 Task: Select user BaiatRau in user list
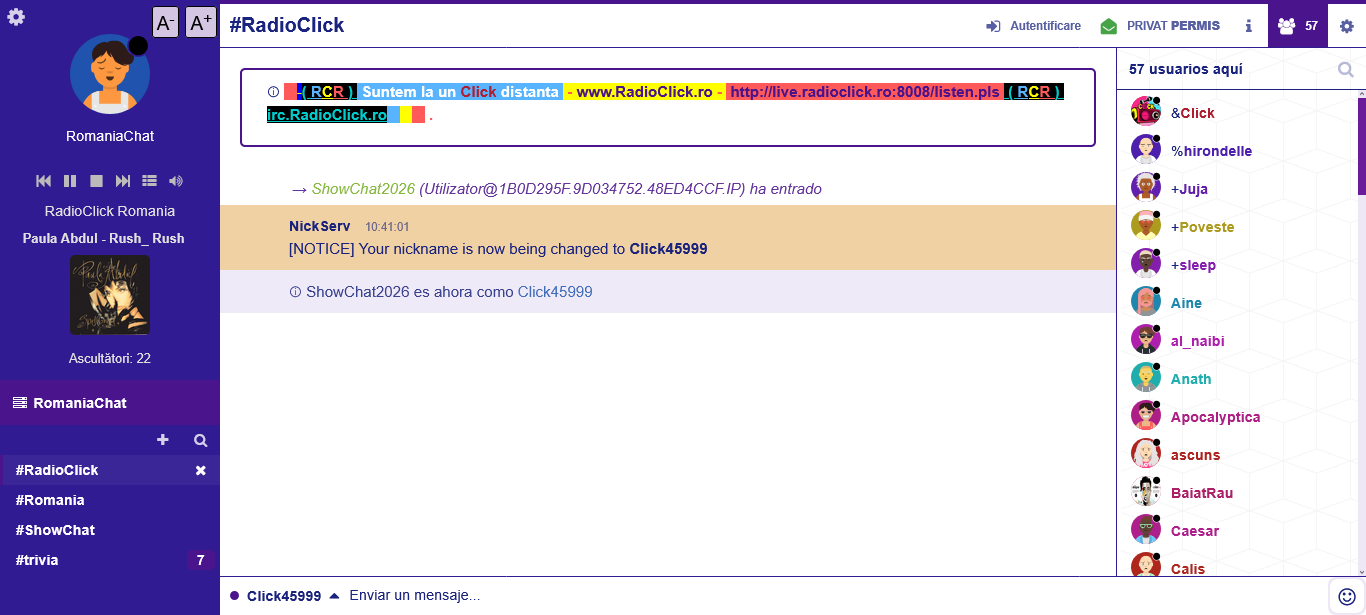(1202, 493)
